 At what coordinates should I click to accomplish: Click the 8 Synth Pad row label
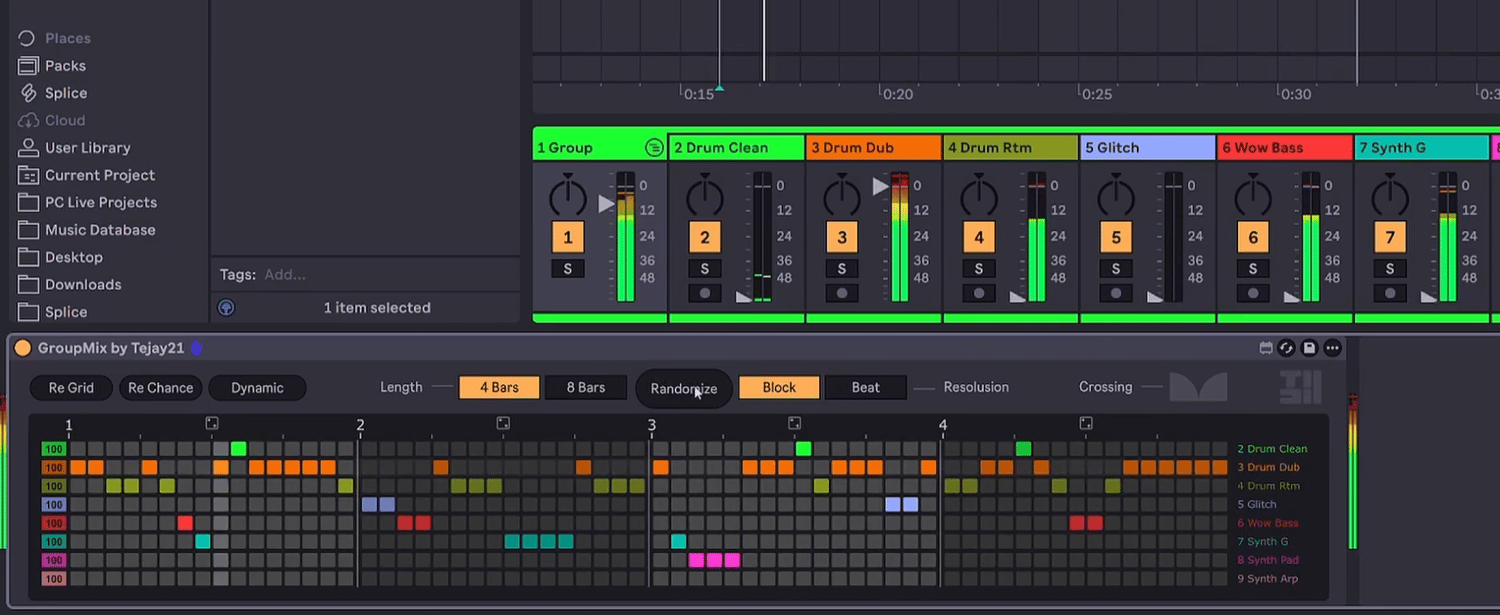pos(1268,560)
